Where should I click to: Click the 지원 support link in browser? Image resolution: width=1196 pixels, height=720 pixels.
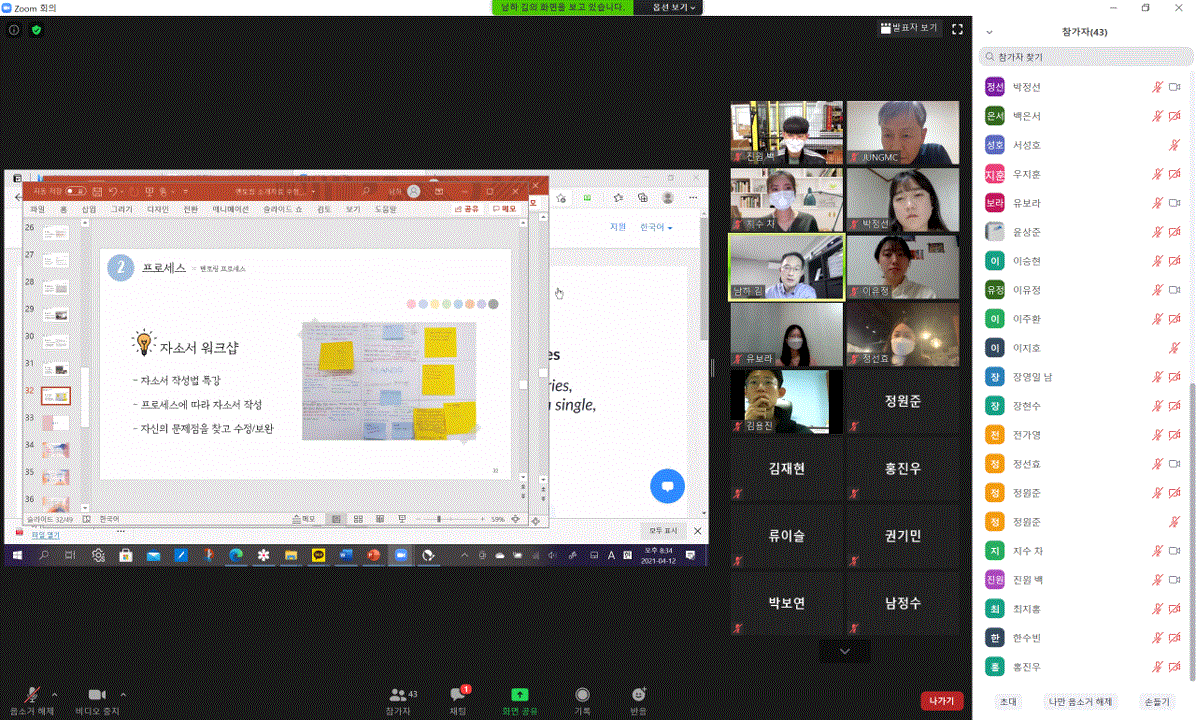coord(618,227)
